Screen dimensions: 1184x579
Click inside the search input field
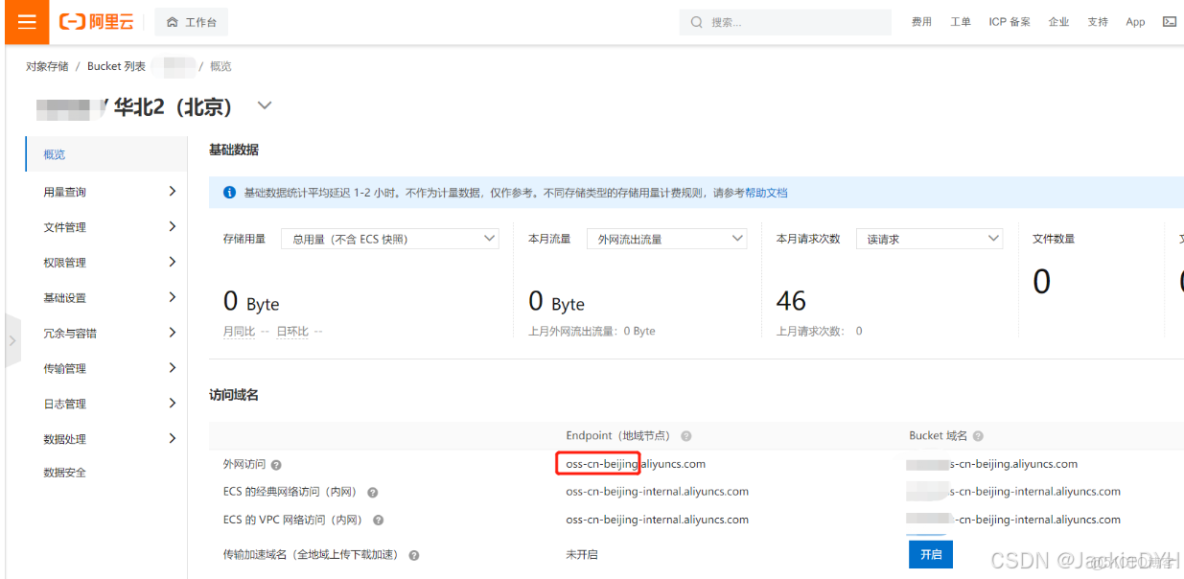coord(790,21)
